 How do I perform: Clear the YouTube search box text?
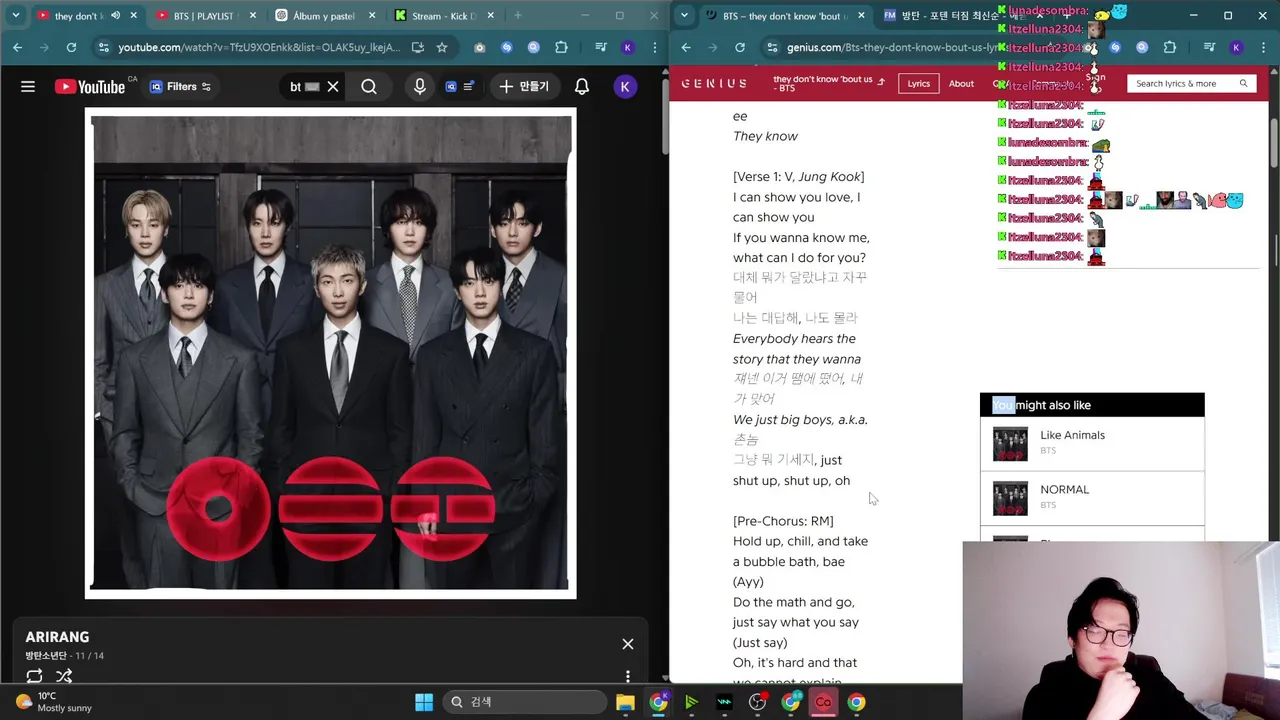coord(333,87)
